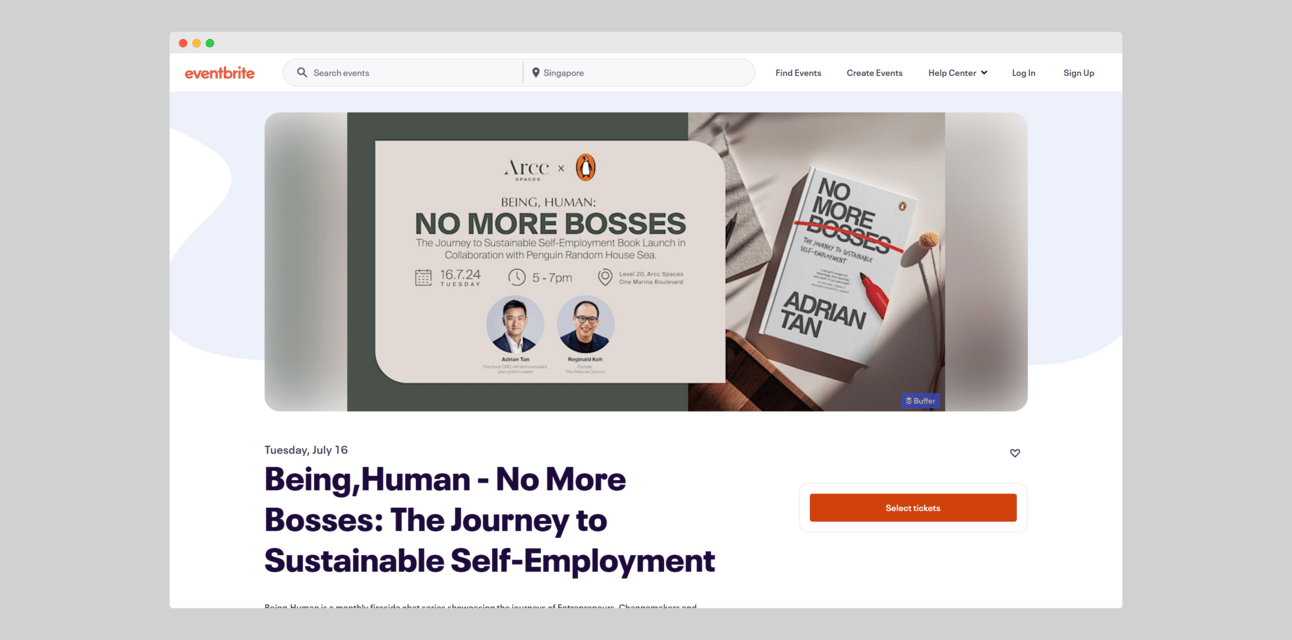Change the Singapore location field
The height and width of the screenshot is (640, 1292).
[640, 73]
